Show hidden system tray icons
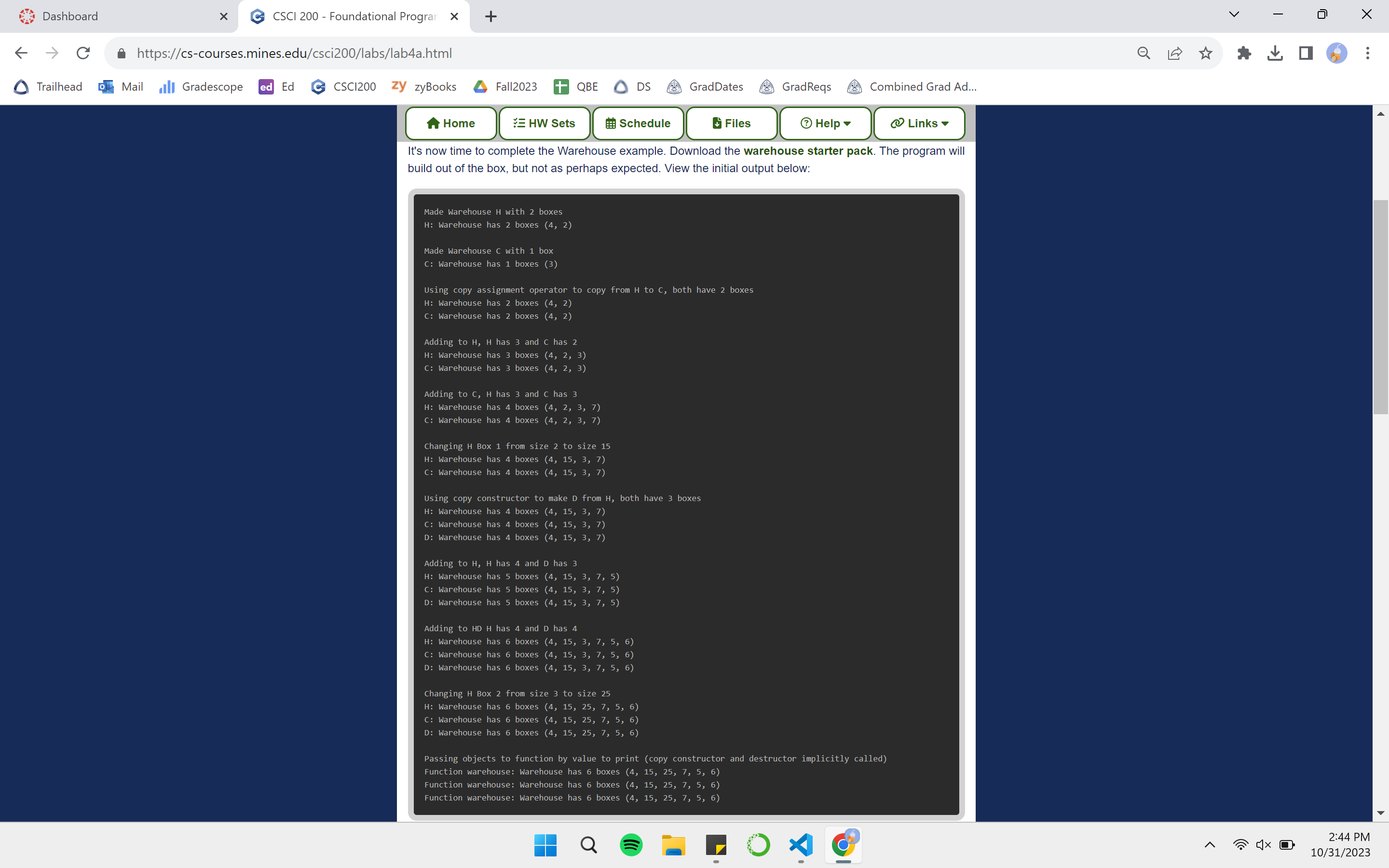The height and width of the screenshot is (868, 1389). tap(1210, 844)
